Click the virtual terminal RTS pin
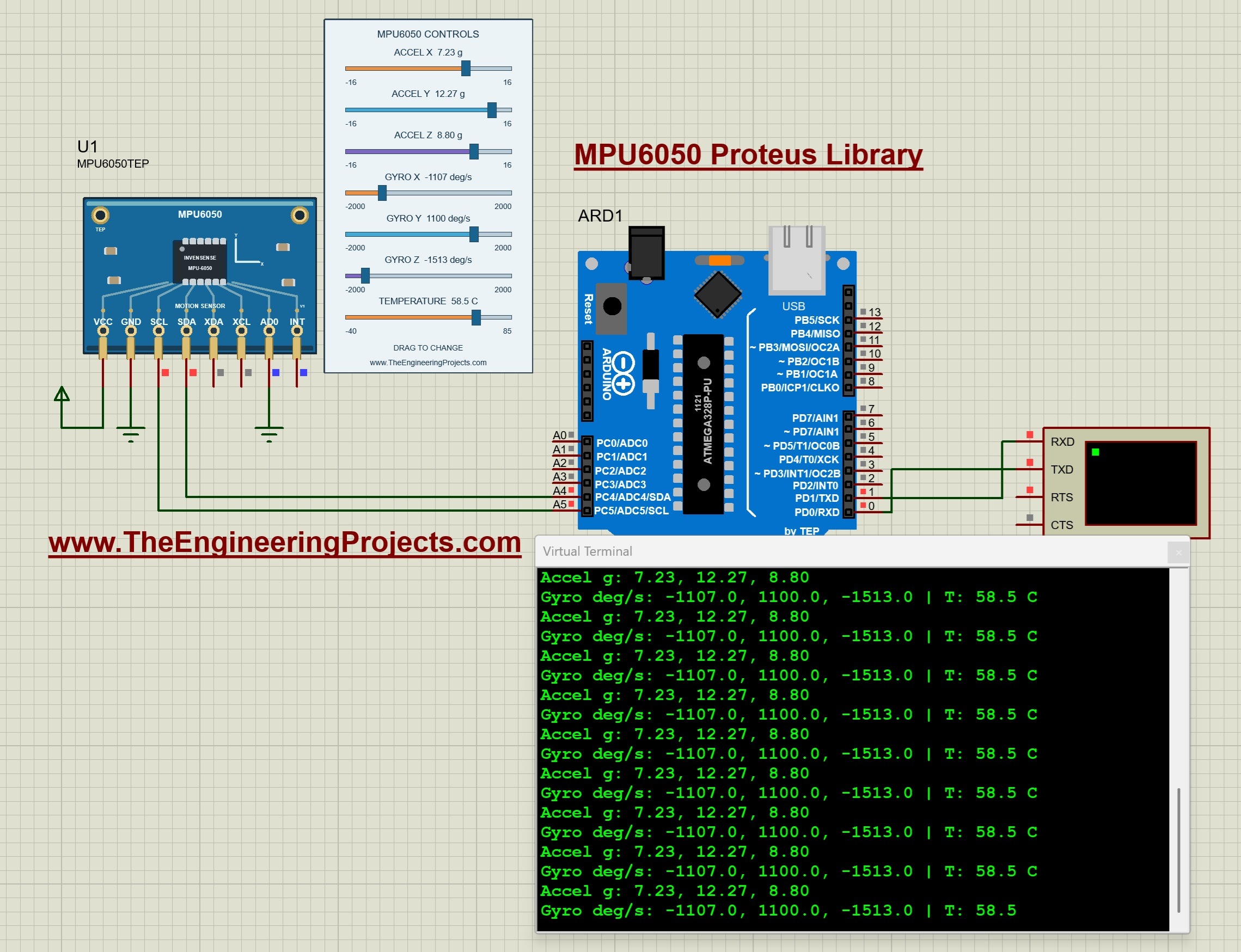Image resolution: width=1241 pixels, height=952 pixels. 1029,496
